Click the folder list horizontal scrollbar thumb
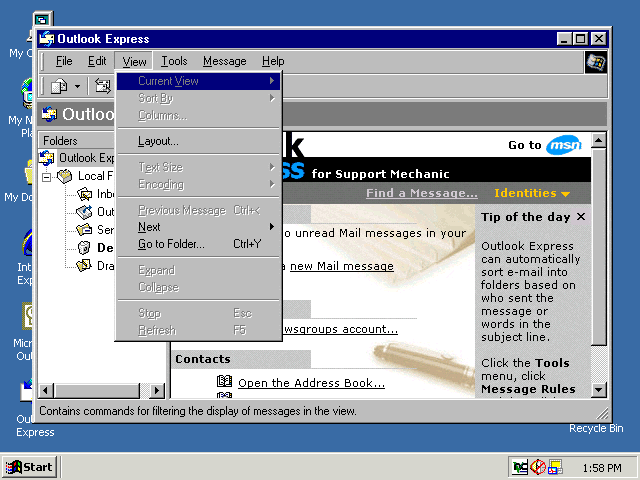This screenshot has height=480, width=640. [97, 391]
